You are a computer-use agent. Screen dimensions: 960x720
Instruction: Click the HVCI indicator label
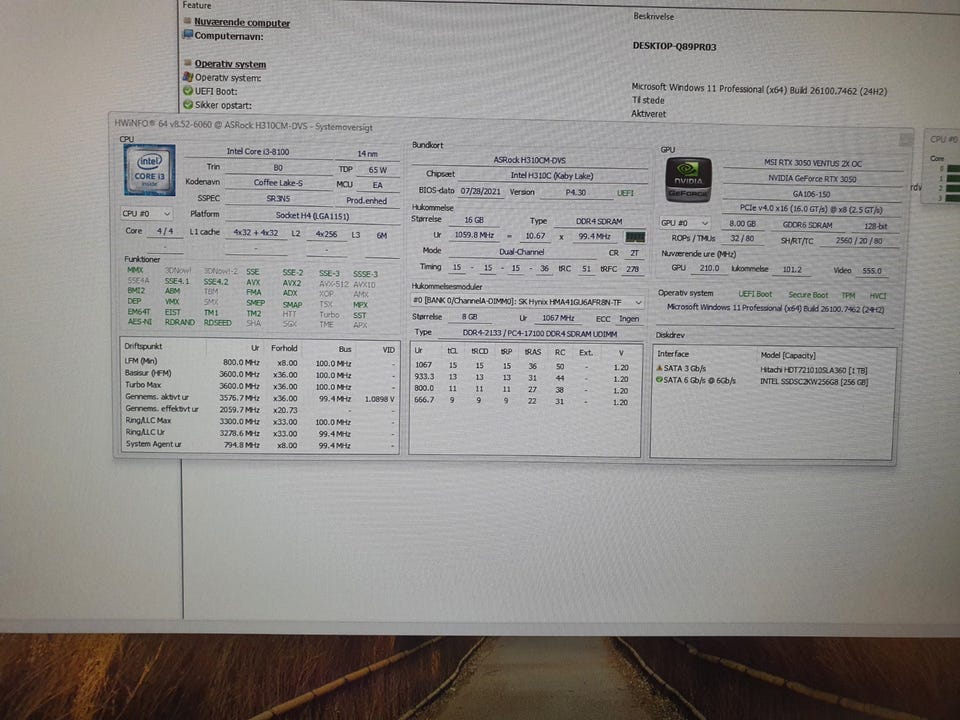[x=878, y=296]
